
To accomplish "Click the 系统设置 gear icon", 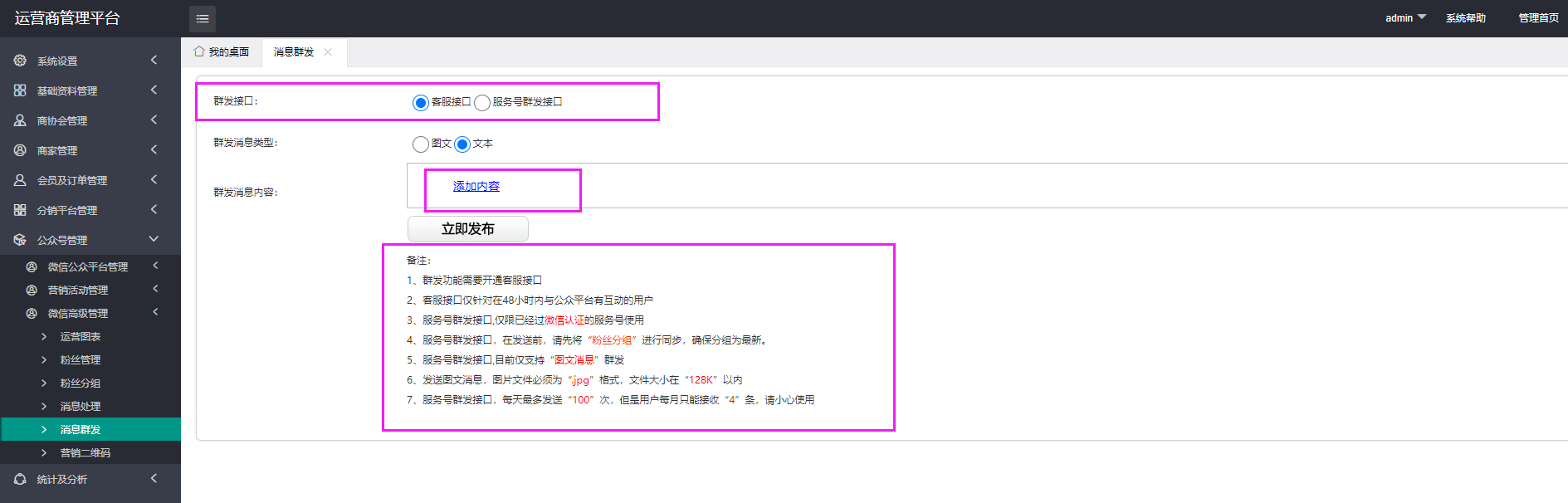I will (20, 61).
